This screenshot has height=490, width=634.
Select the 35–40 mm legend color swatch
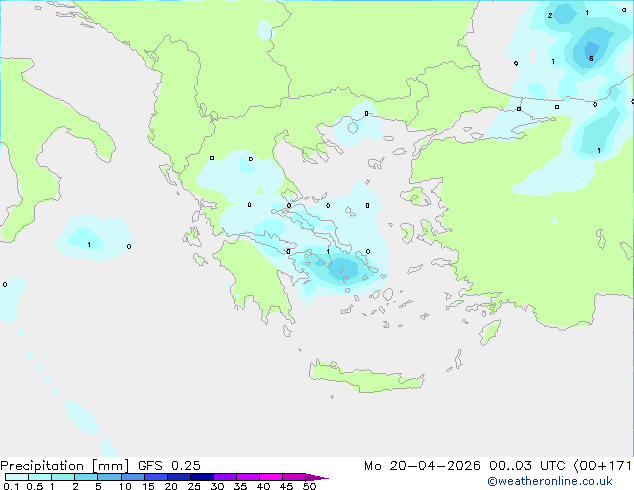tap(248, 477)
